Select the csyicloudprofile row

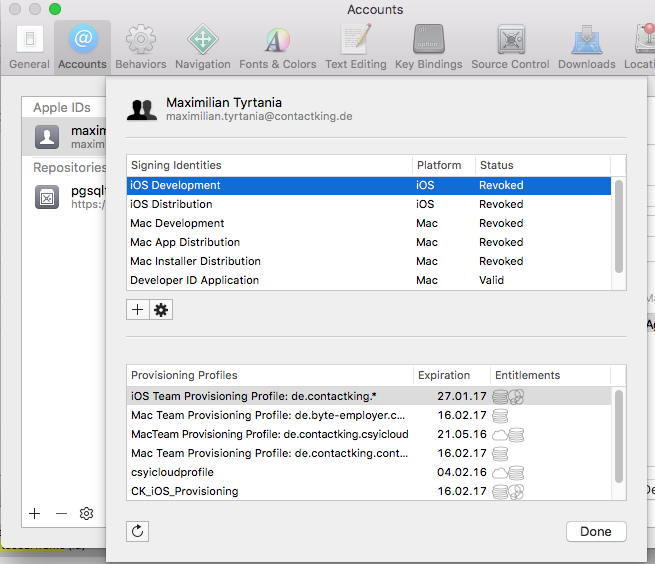pos(369,472)
